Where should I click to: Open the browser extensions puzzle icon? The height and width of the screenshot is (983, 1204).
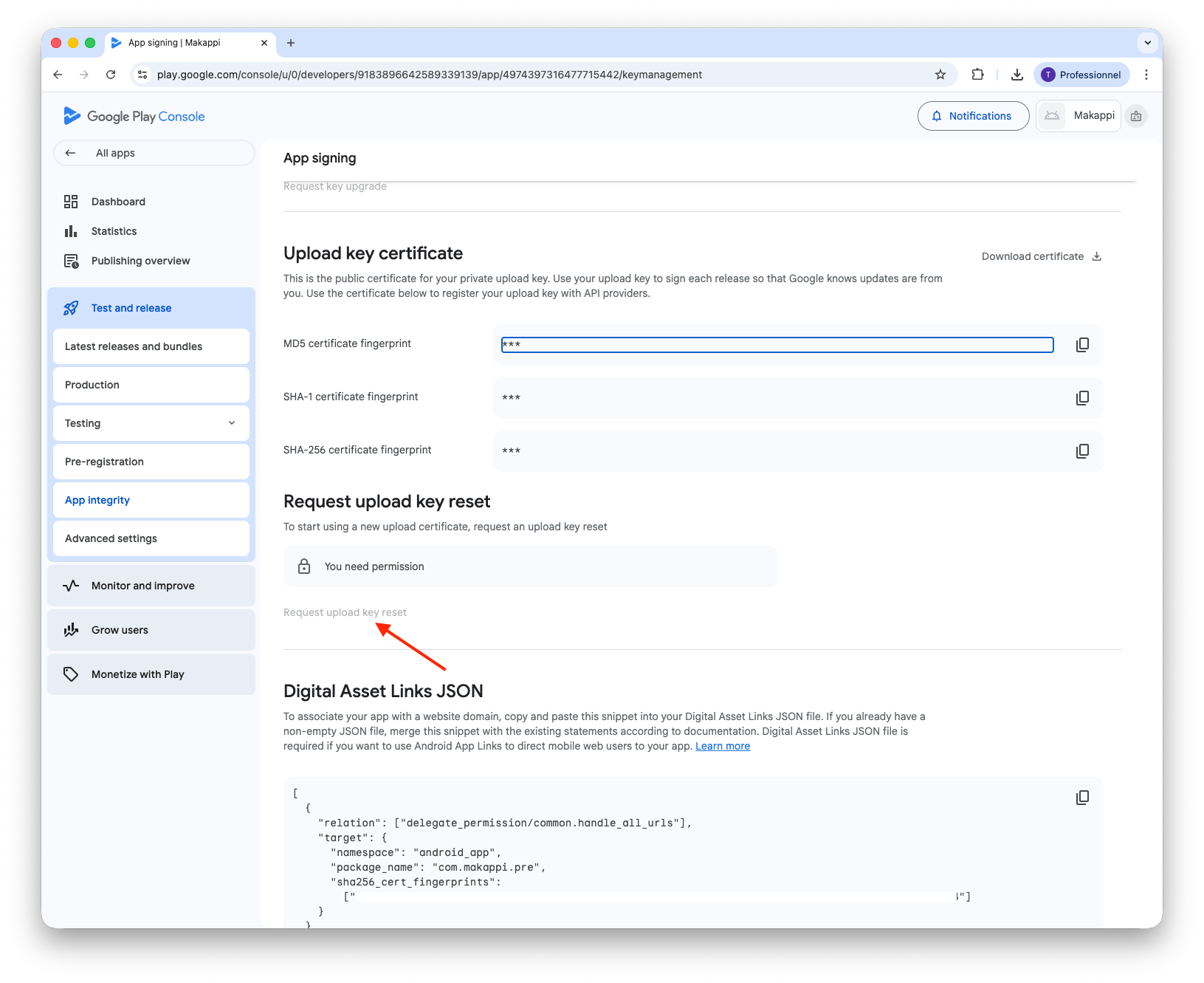click(x=978, y=75)
